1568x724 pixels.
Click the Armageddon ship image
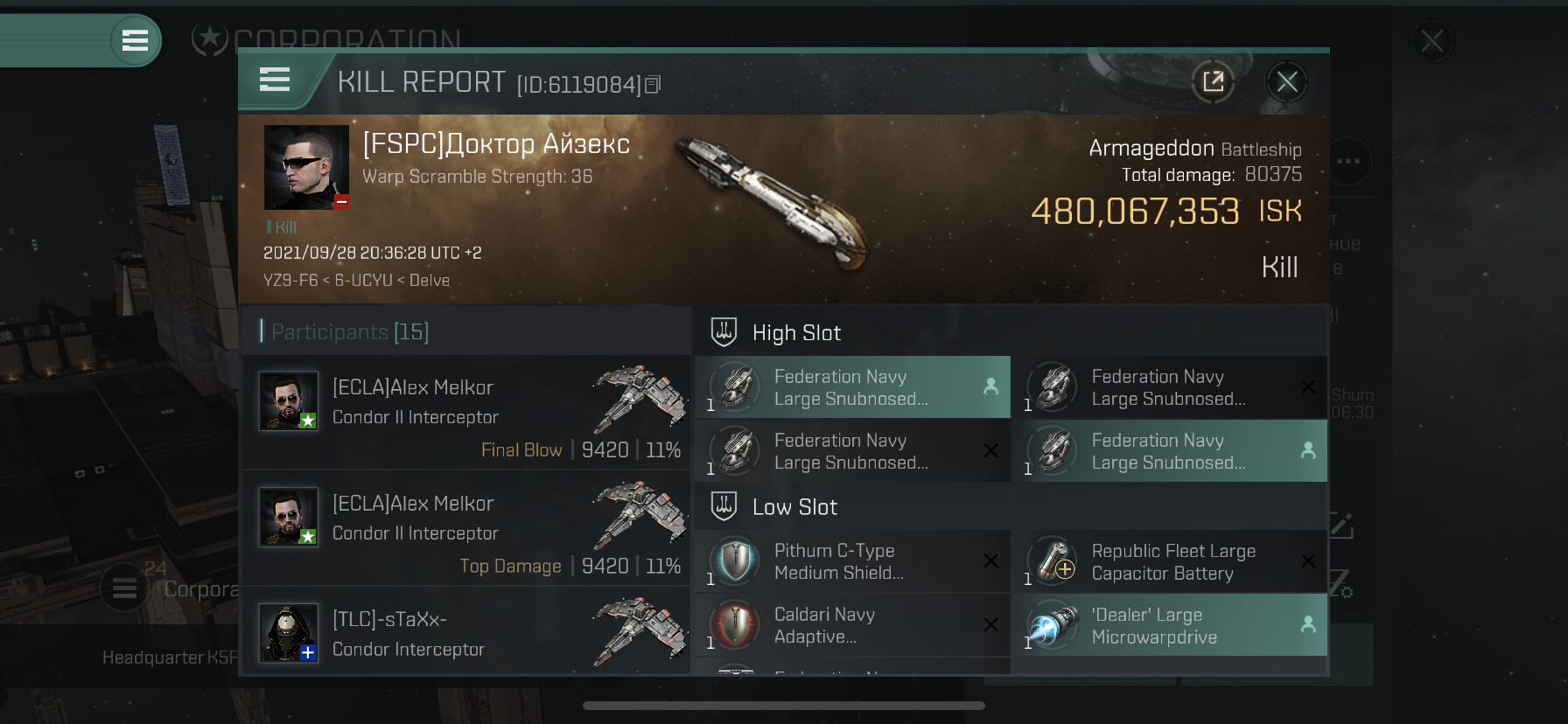(x=772, y=203)
